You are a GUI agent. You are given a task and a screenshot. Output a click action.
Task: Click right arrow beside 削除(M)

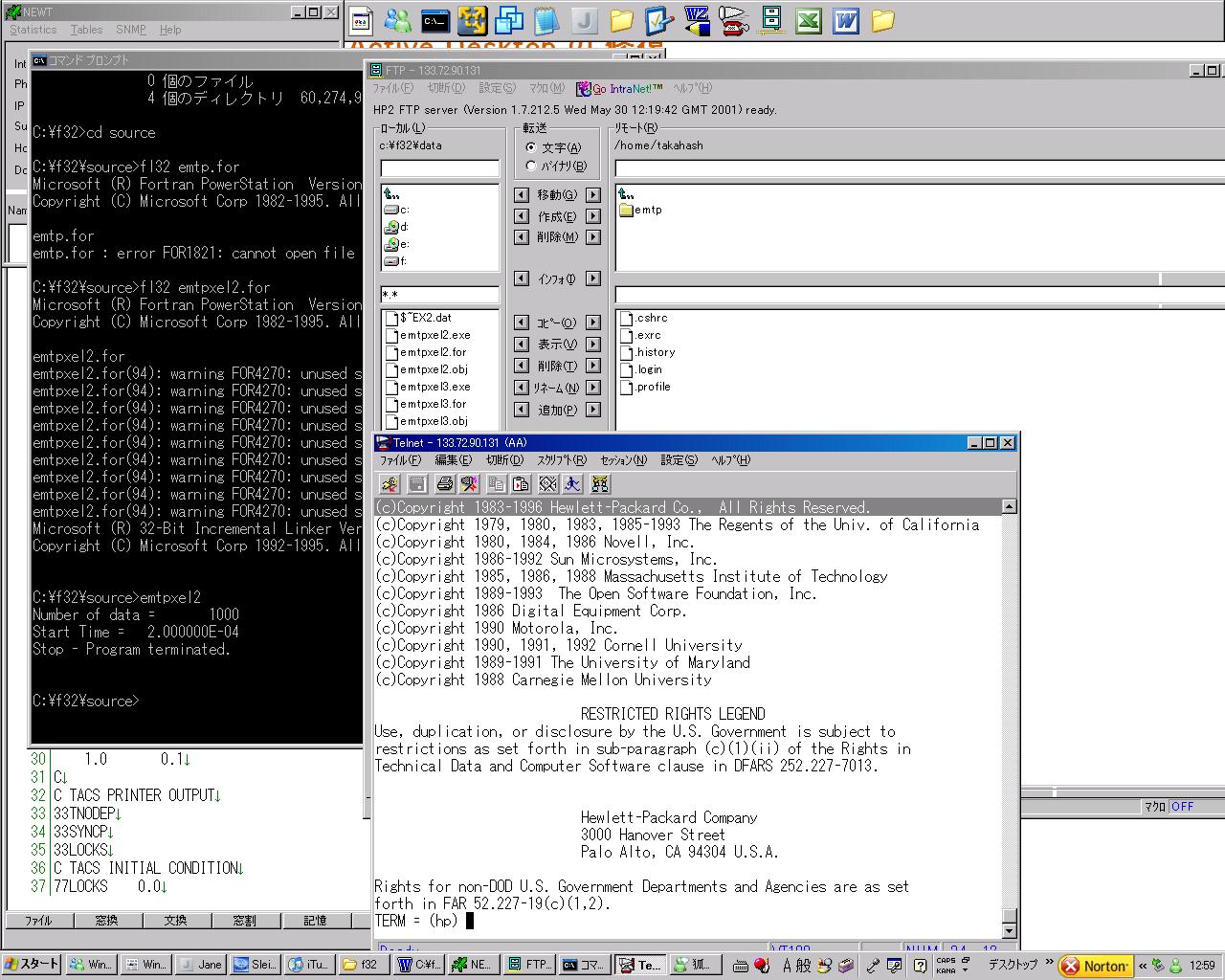[593, 237]
